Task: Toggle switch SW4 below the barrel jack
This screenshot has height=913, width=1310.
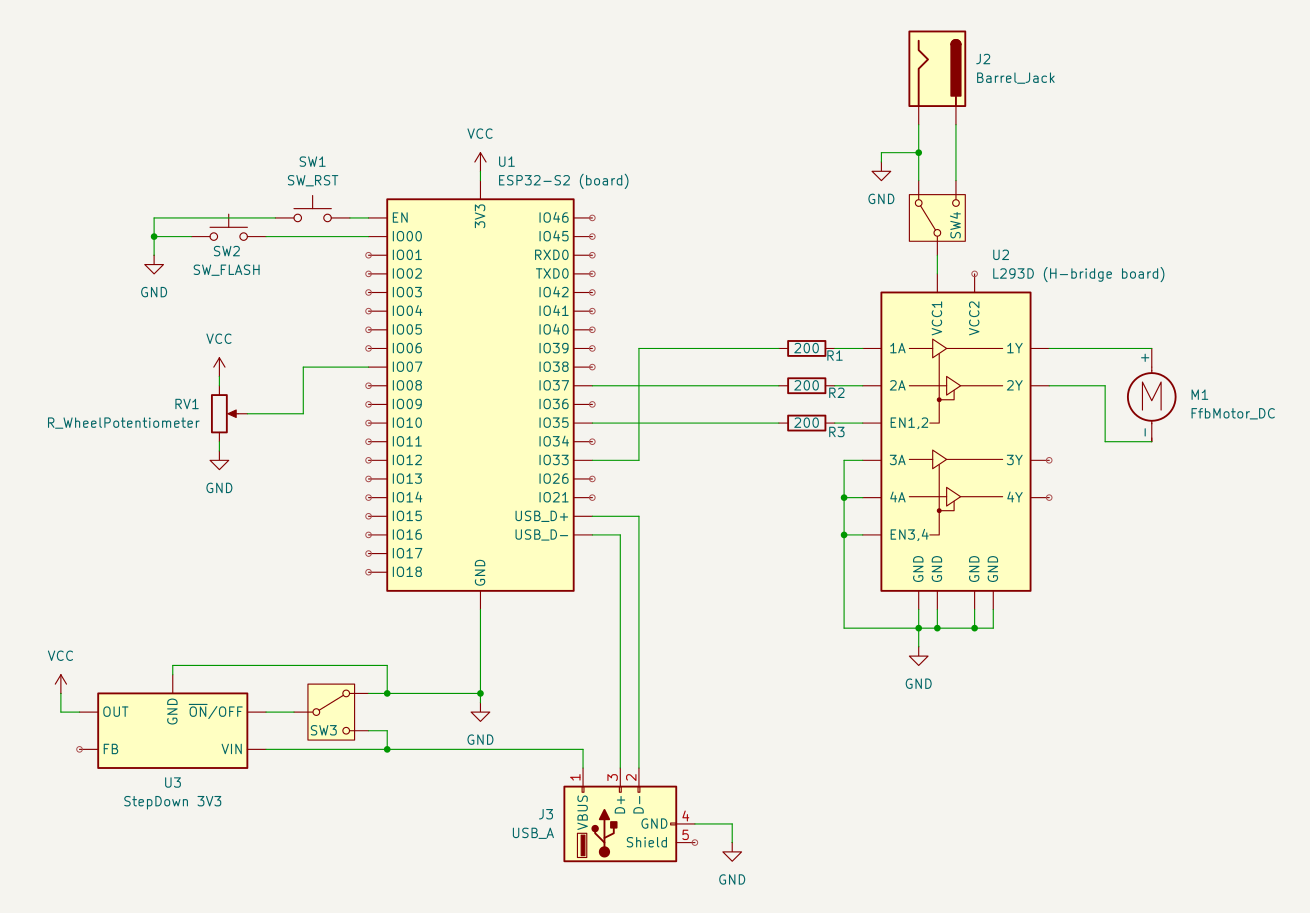Action: coord(934,219)
